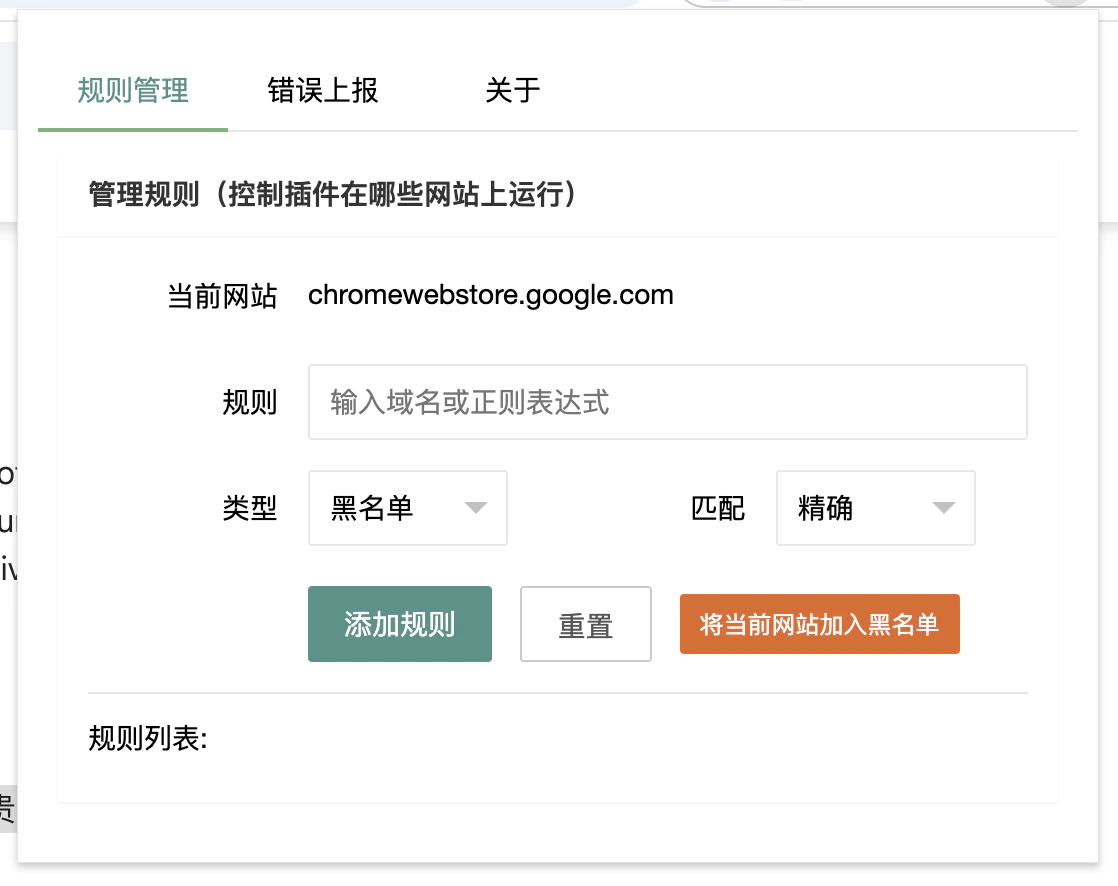This screenshot has width=1118, height=886.
Task: Open the 错误上报 tab
Action: 321,90
